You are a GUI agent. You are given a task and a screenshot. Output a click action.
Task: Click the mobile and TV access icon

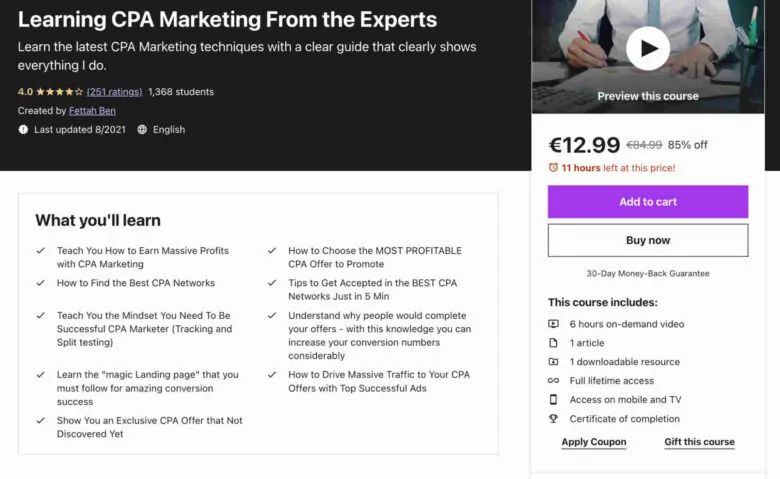click(x=553, y=400)
